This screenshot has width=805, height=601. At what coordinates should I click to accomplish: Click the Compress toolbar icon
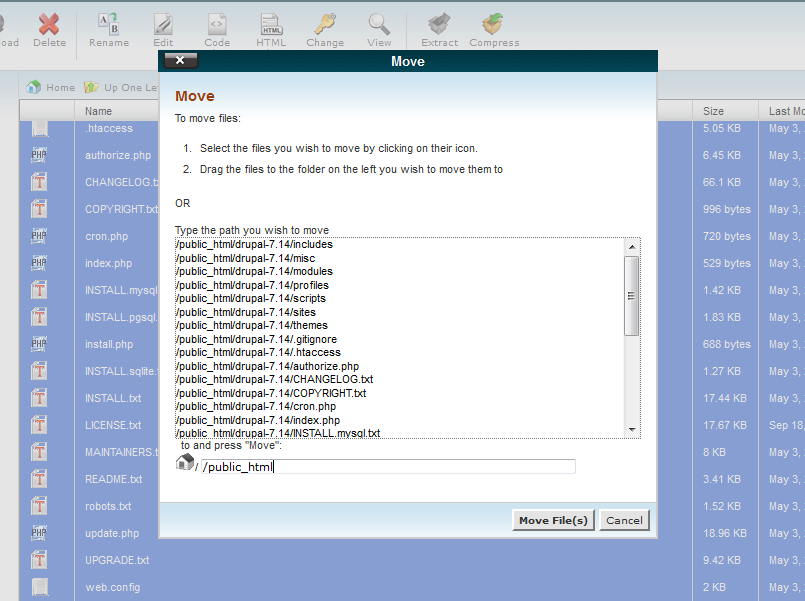(492, 25)
